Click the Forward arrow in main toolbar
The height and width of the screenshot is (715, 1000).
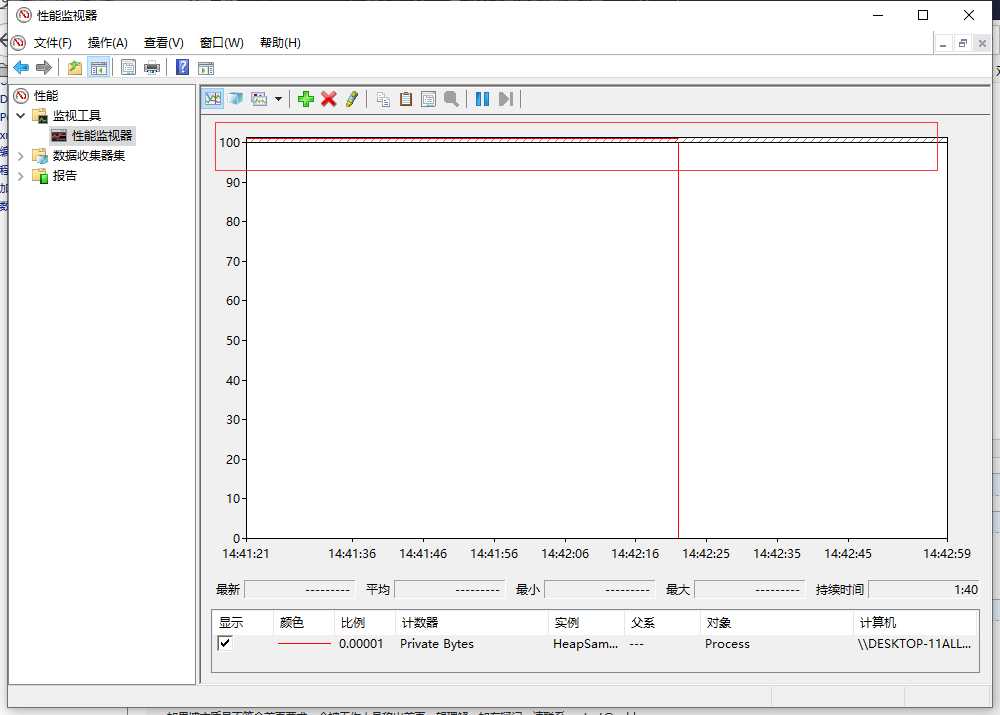[x=43, y=68]
